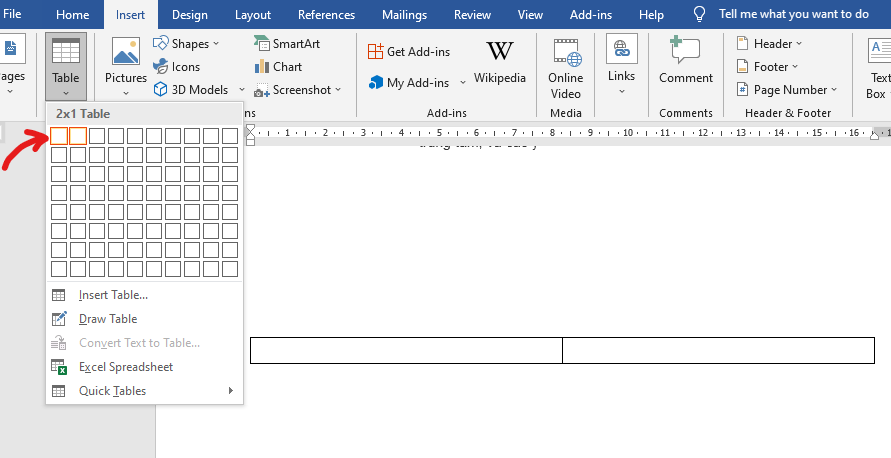Open the References tab
891x458 pixels.
[326, 15]
